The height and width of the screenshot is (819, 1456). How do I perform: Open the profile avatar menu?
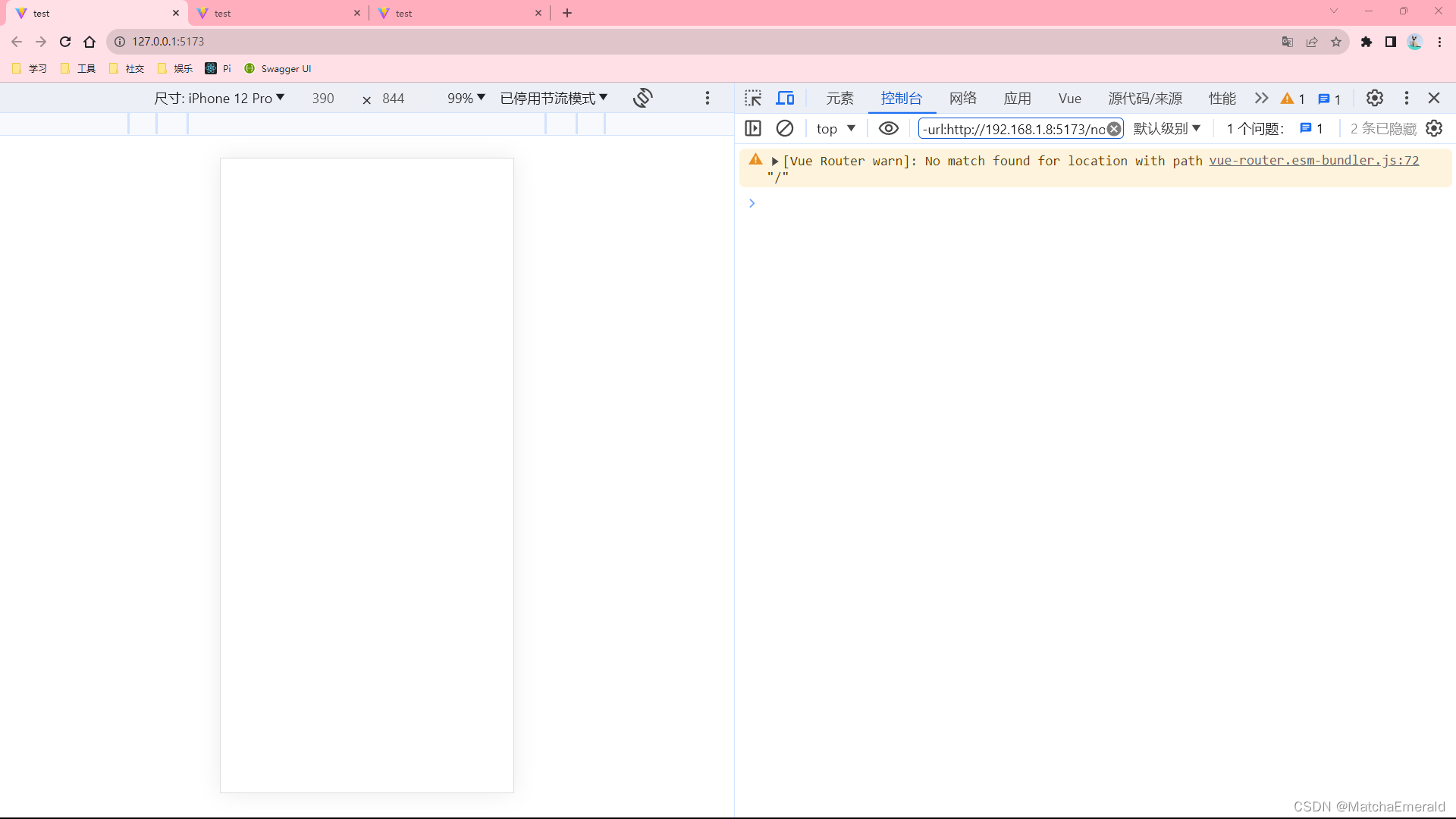(x=1415, y=42)
